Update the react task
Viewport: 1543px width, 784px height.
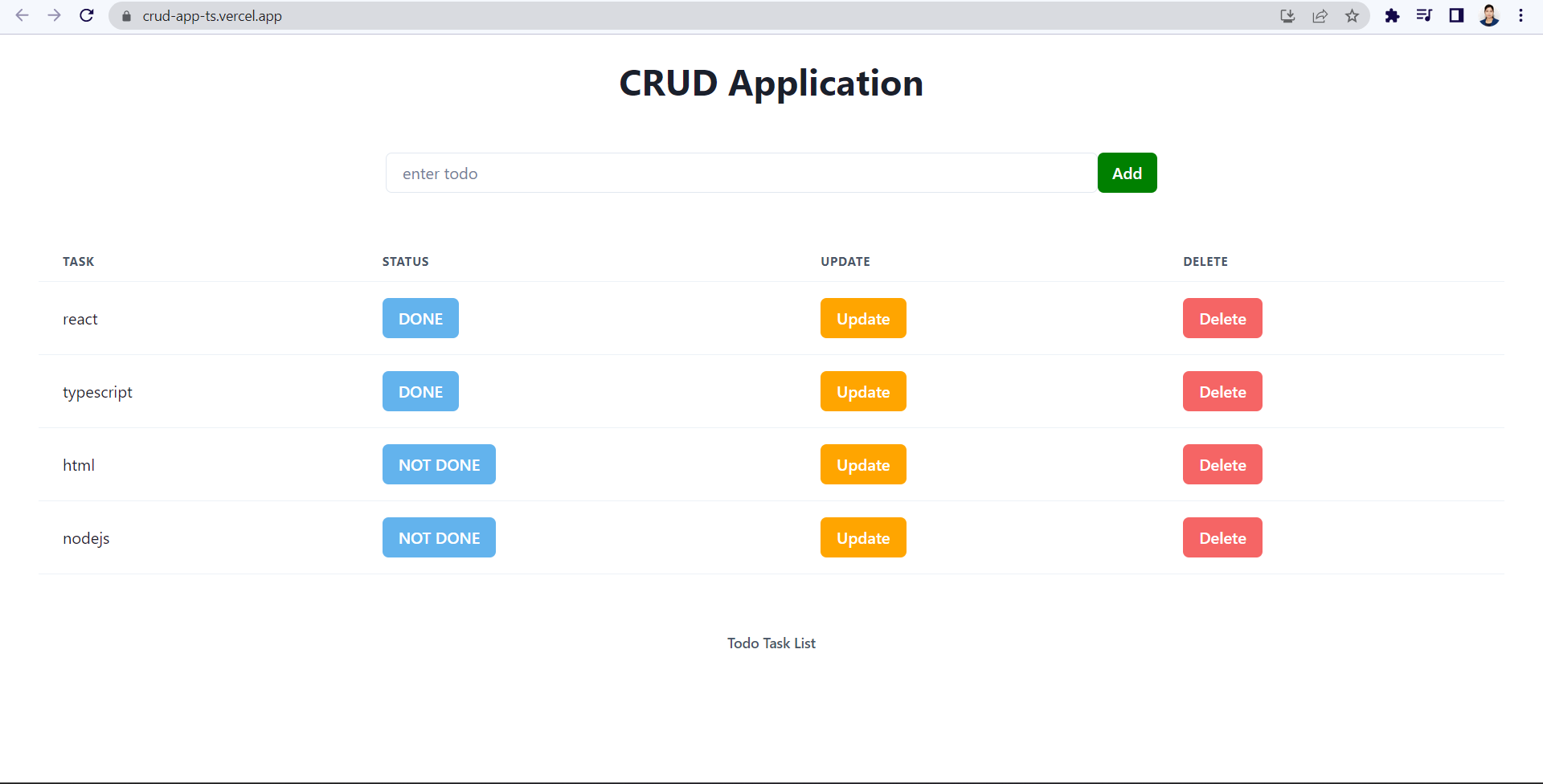click(x=863, y=318)
